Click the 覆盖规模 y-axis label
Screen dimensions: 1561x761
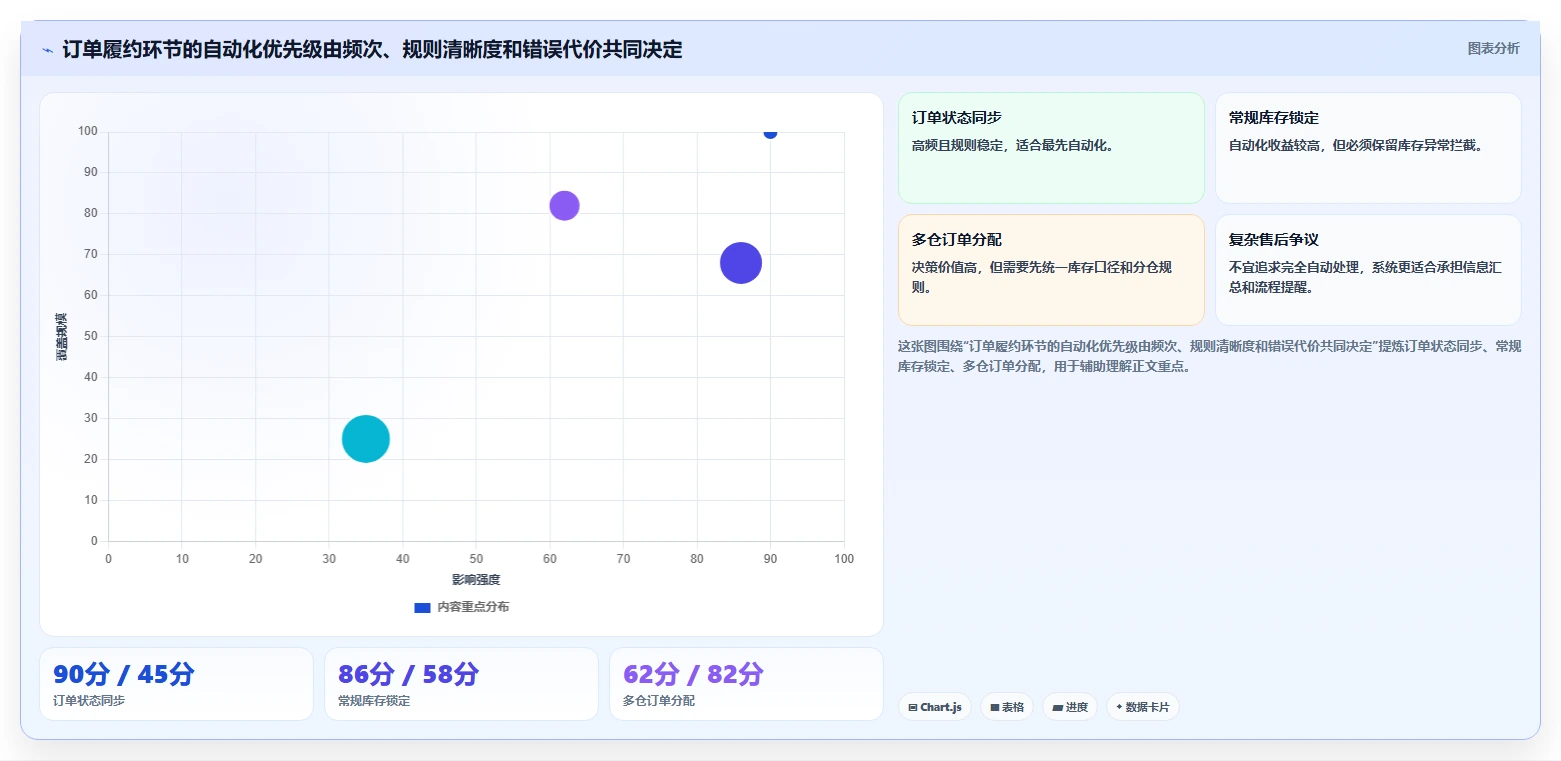point(62,336)
